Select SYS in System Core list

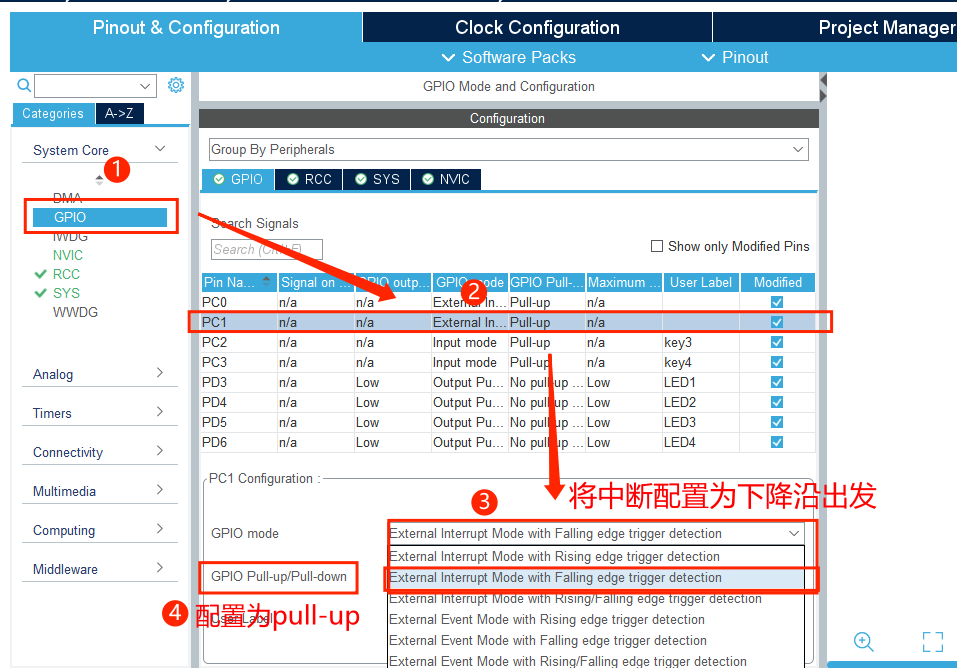coord(66,293)
